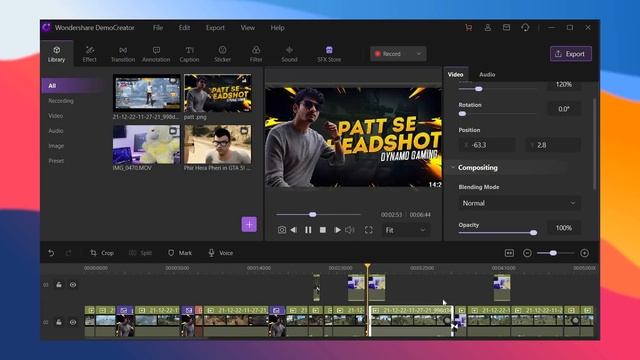Start a Voice recording
This screenshot has width=640, height=360.
point(221,253)
